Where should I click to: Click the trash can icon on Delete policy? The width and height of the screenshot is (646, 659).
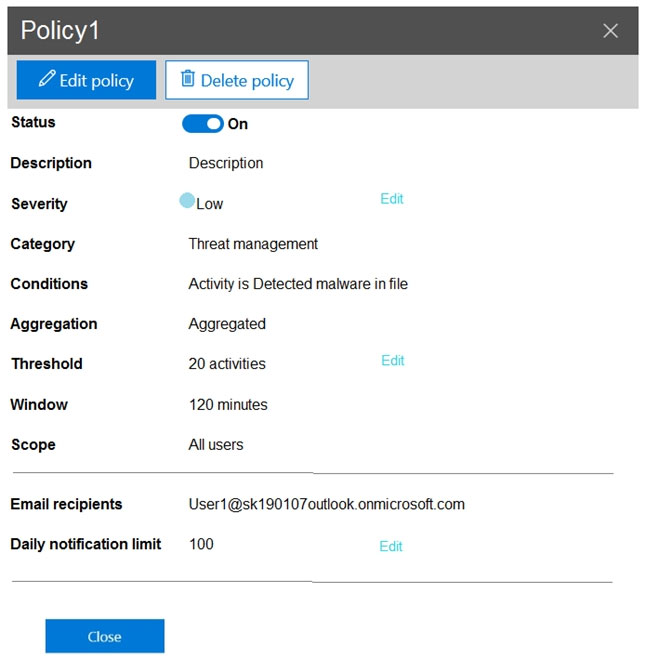click(x=187, y=79)
